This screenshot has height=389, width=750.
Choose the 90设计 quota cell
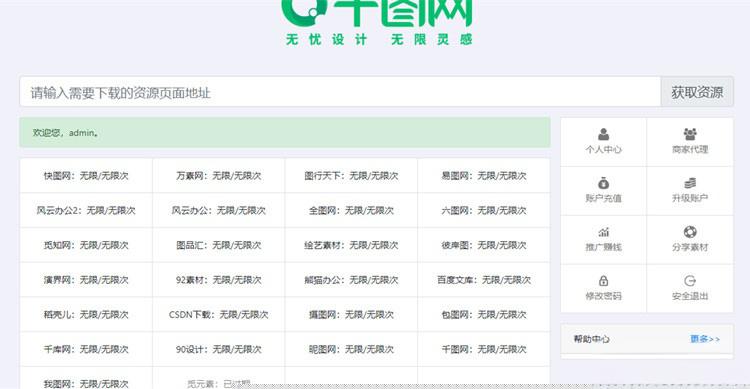point(219,349)
